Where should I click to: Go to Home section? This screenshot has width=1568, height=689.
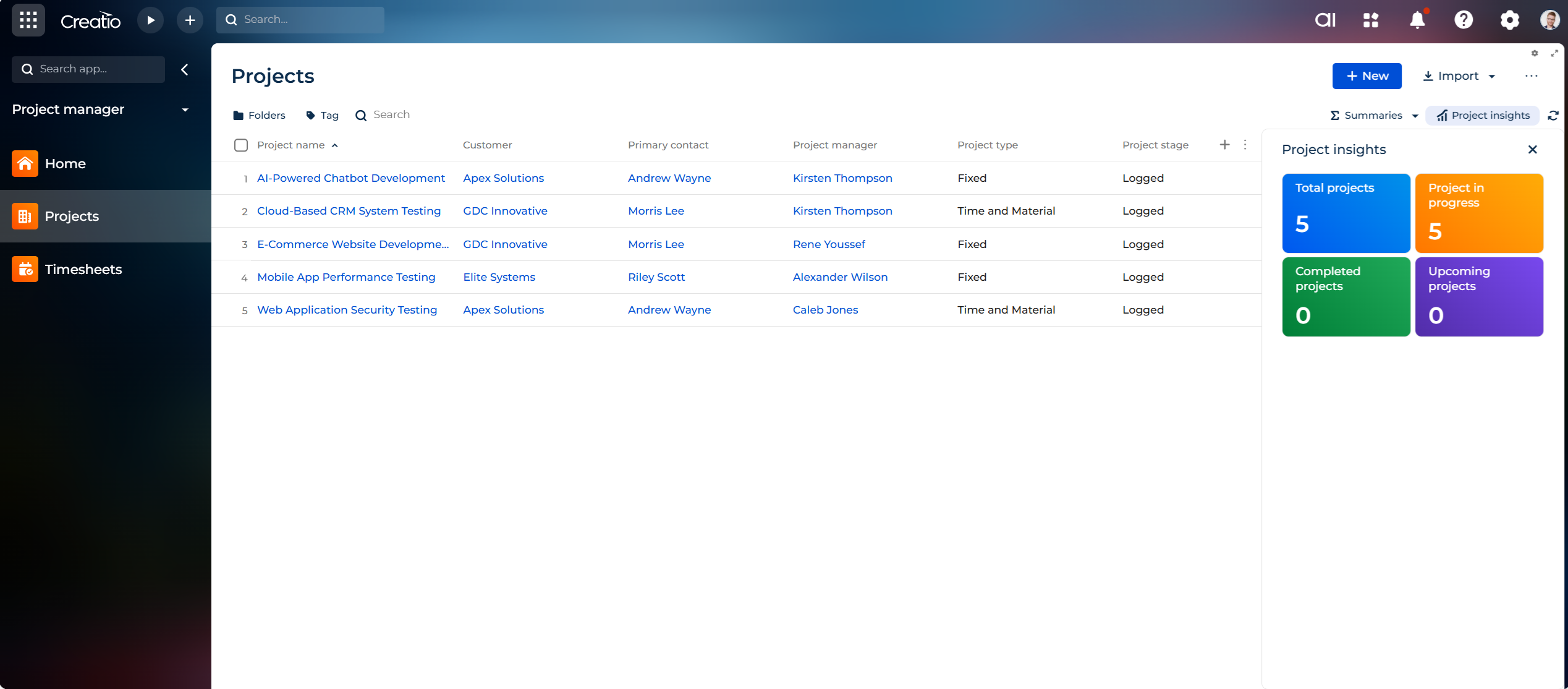[66, 163]
